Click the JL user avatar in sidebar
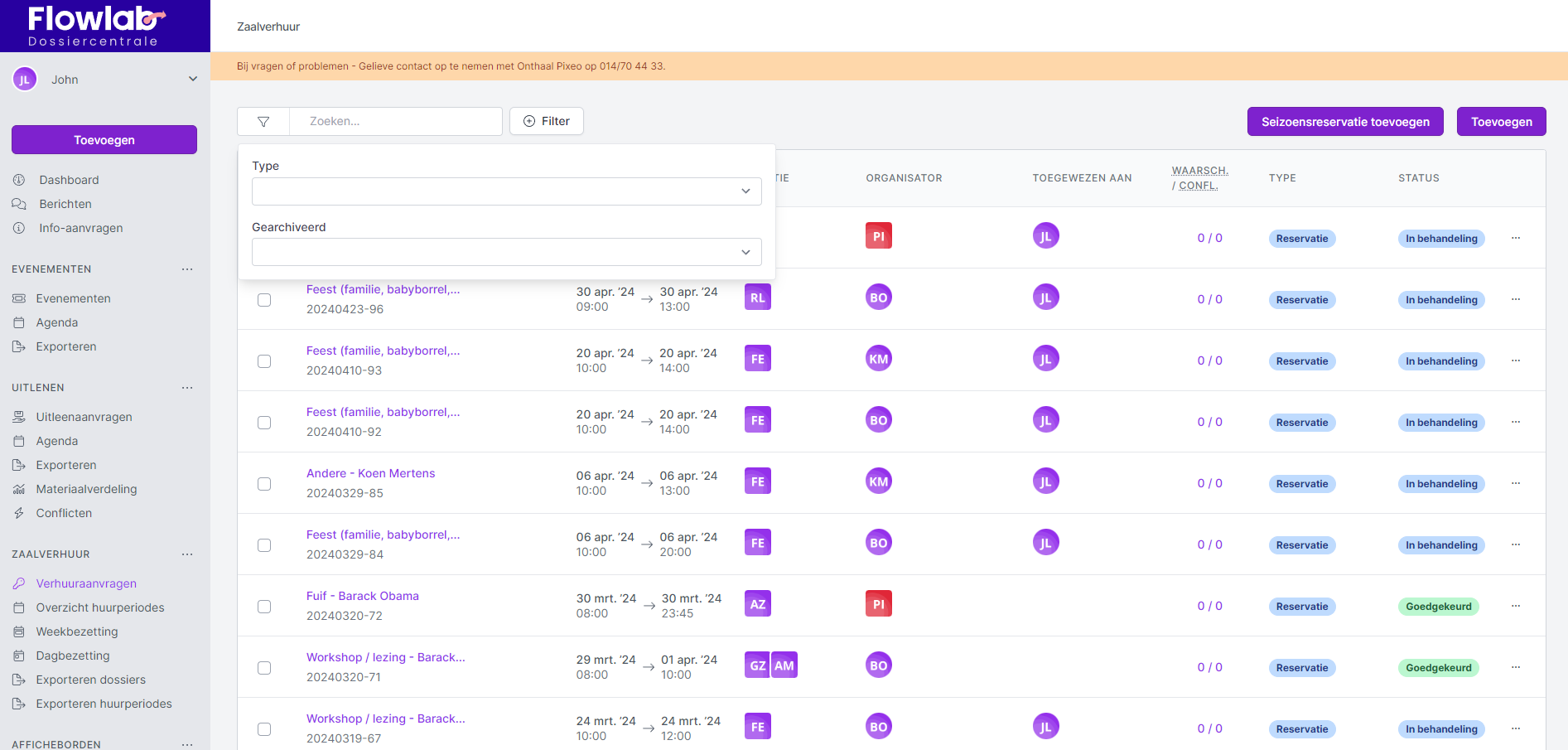This screenshot has height=750, width=1568. pos(25,80)
